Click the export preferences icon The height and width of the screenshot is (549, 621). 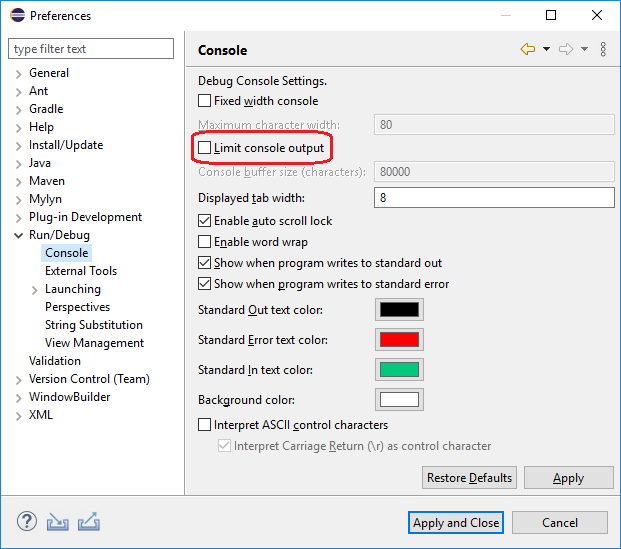coord(89,522)
